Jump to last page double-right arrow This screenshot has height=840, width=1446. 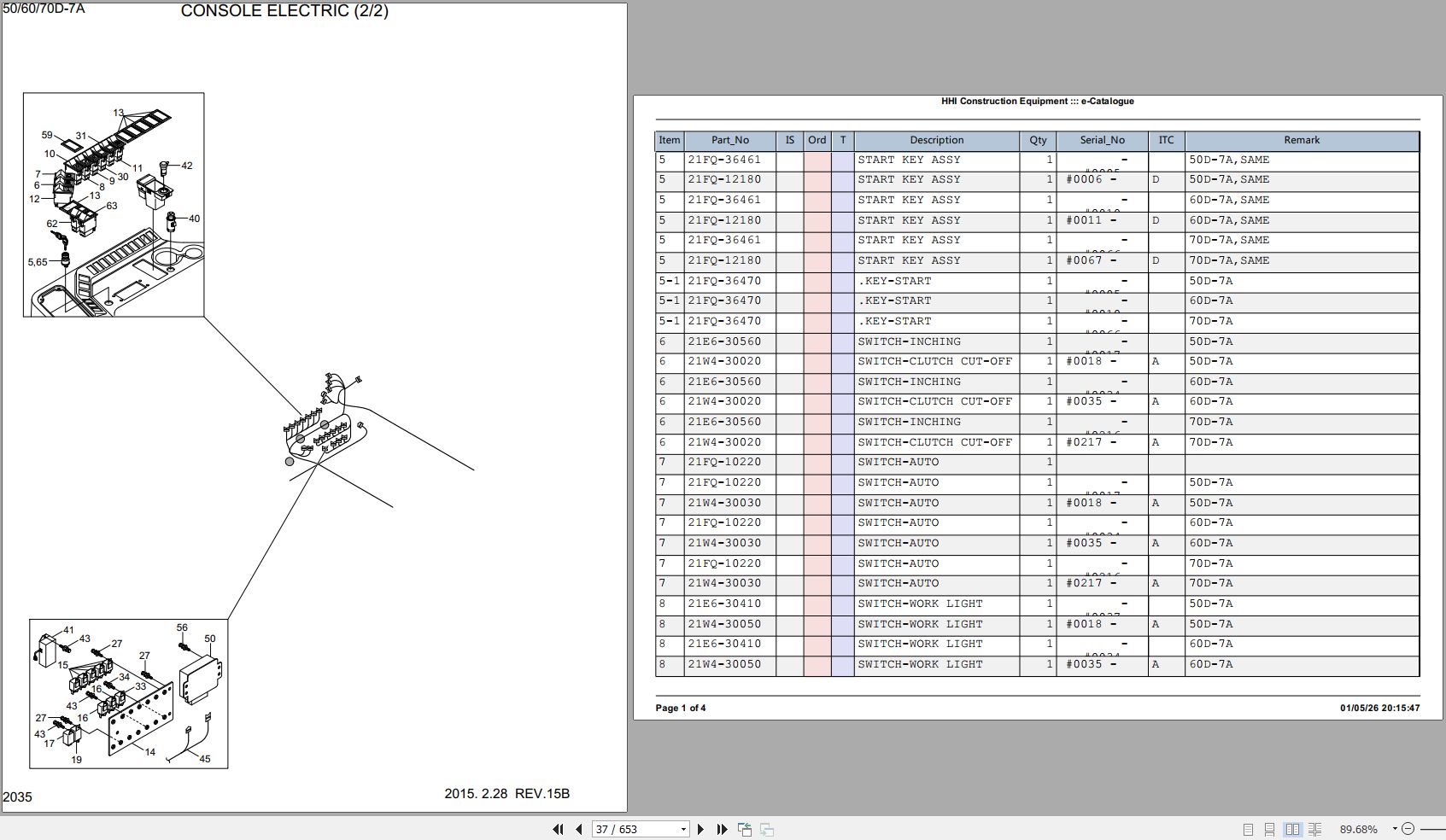point(722,829)
